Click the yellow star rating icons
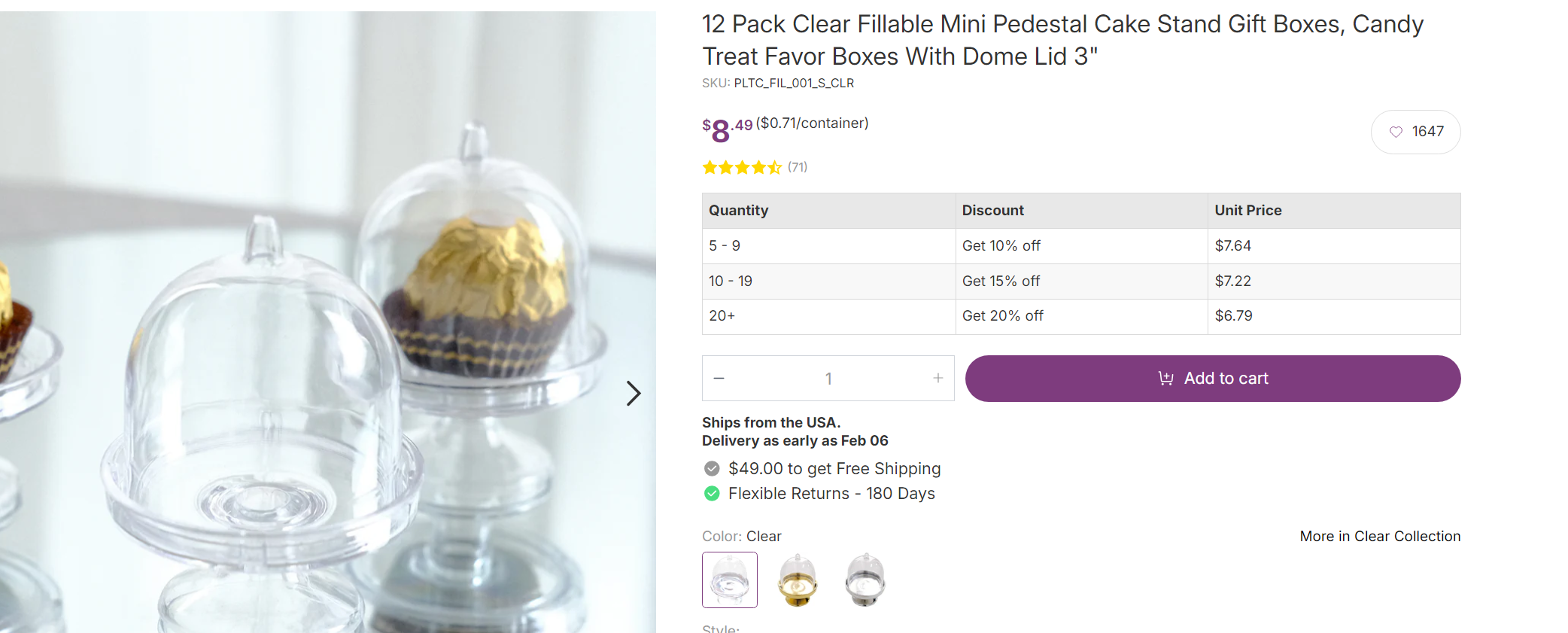This screenshot has width=1568, height=633. tap(742, 167)
